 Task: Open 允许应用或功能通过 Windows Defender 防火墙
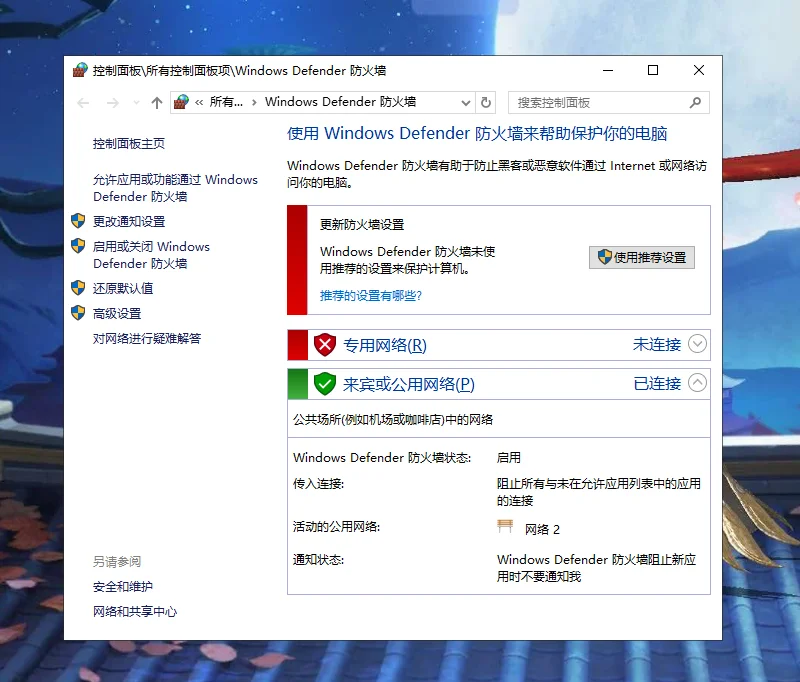(175, 188)
